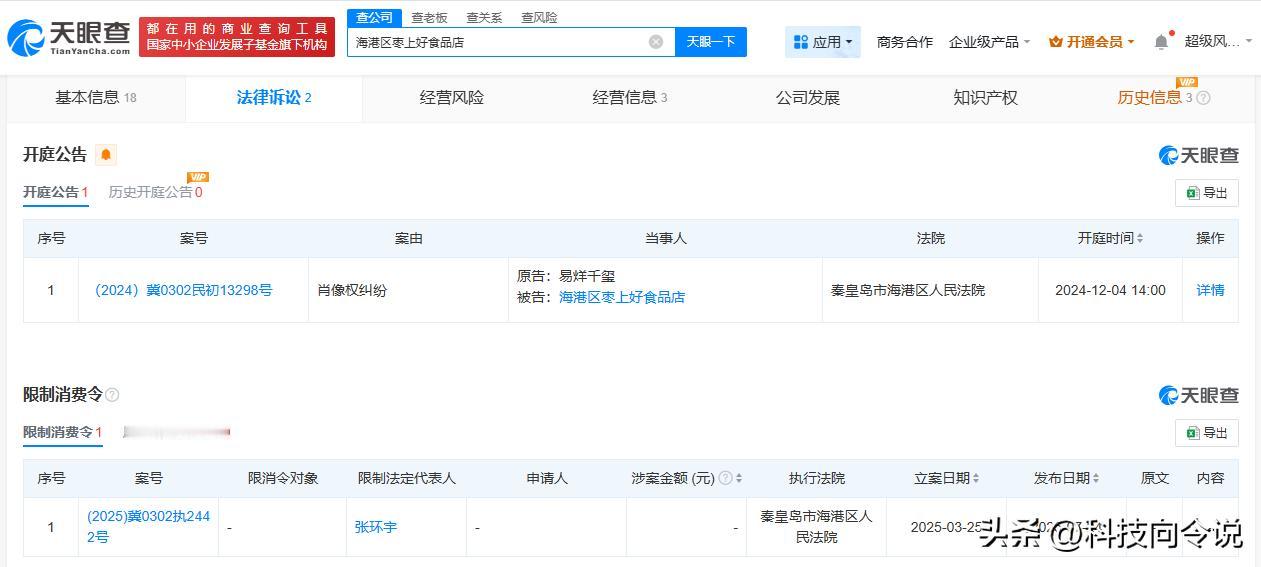
Task: Expand the 超级风 user account menu
Action: 1218,42
